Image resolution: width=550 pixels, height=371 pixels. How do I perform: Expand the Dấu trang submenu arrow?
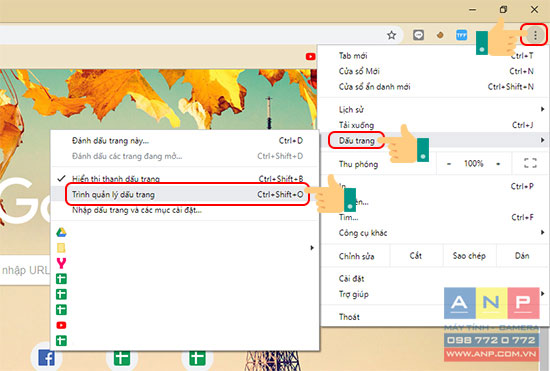[542, 140]
